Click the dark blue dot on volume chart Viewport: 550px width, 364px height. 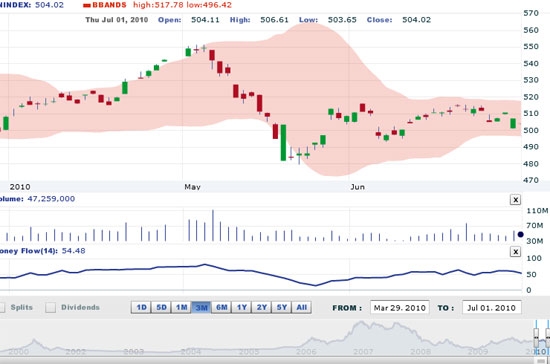(520, 234)
